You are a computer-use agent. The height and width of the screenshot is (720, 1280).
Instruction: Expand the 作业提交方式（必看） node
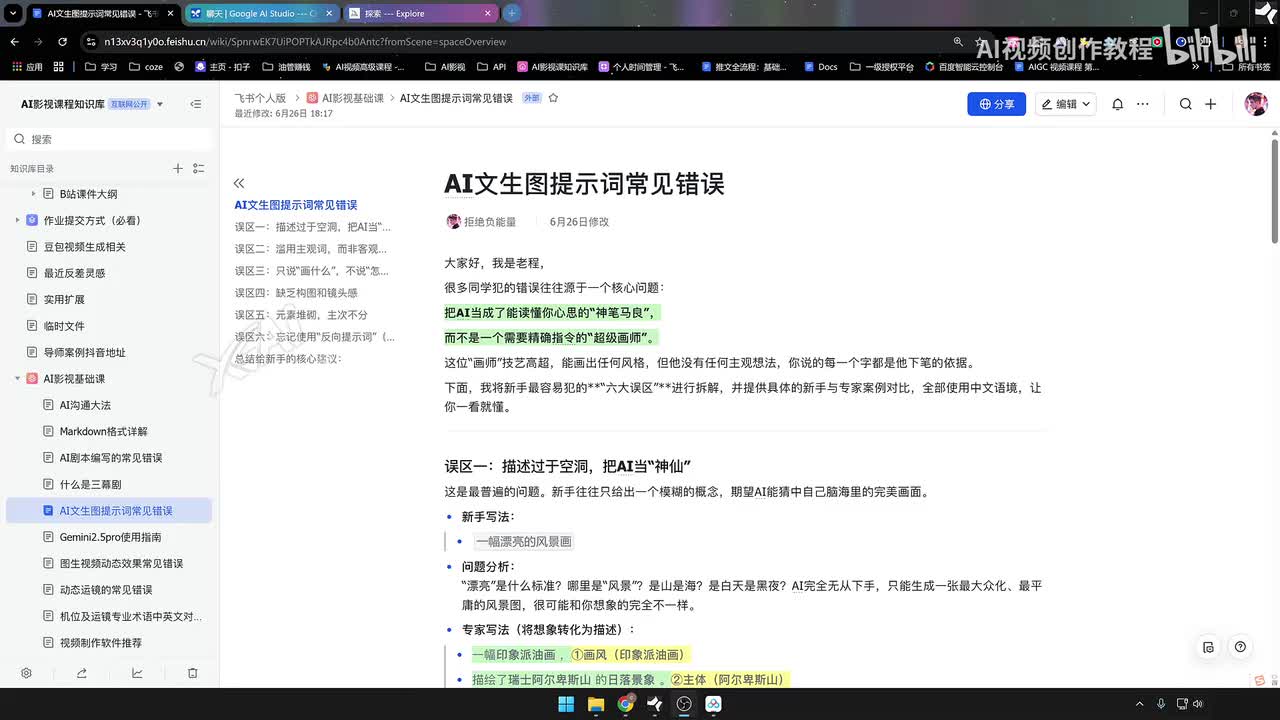[17, 220]
